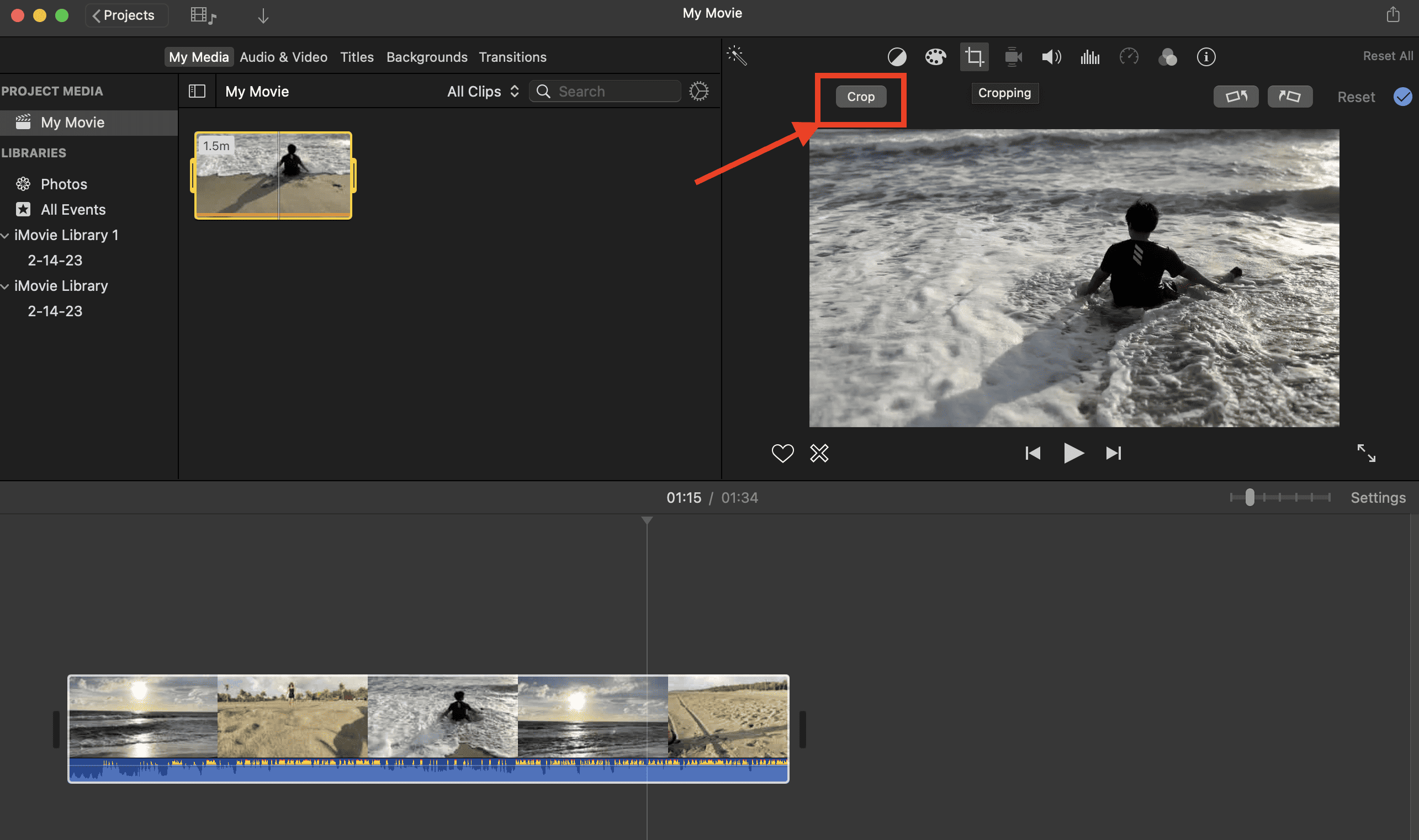Click the video preview in viewer

[1074, 278]
